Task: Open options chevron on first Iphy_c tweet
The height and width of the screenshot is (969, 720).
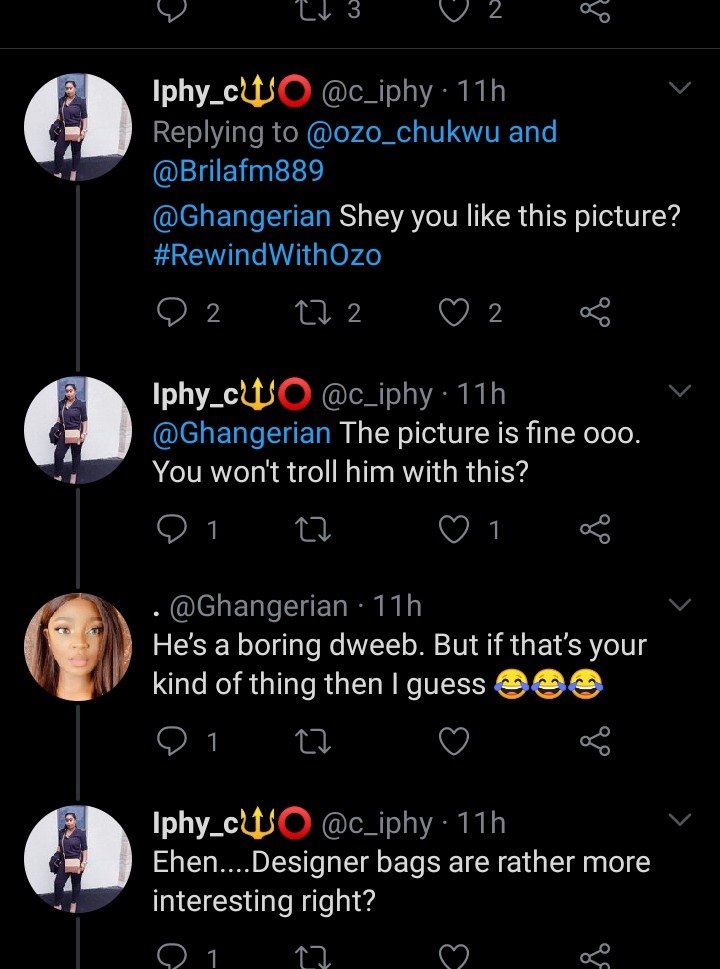Action: [x=680, y=89]
